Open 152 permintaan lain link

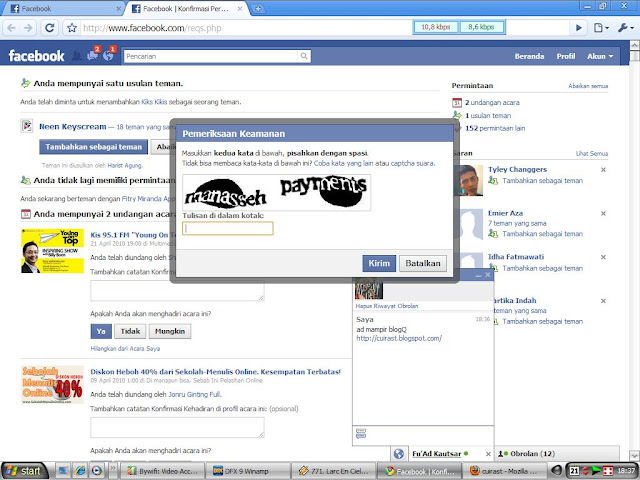point(495,128)
